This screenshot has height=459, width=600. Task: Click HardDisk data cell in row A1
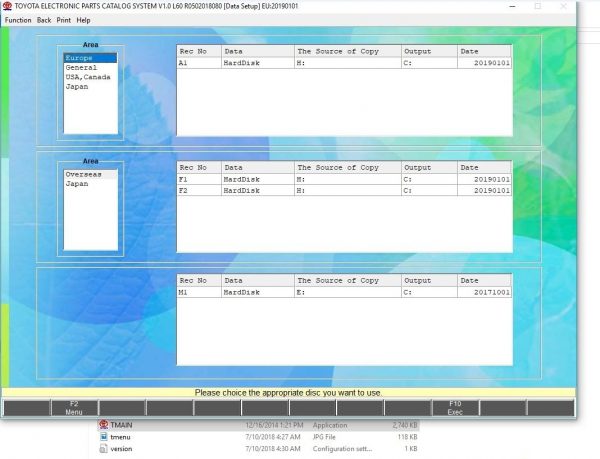click(x=258, y=63)
